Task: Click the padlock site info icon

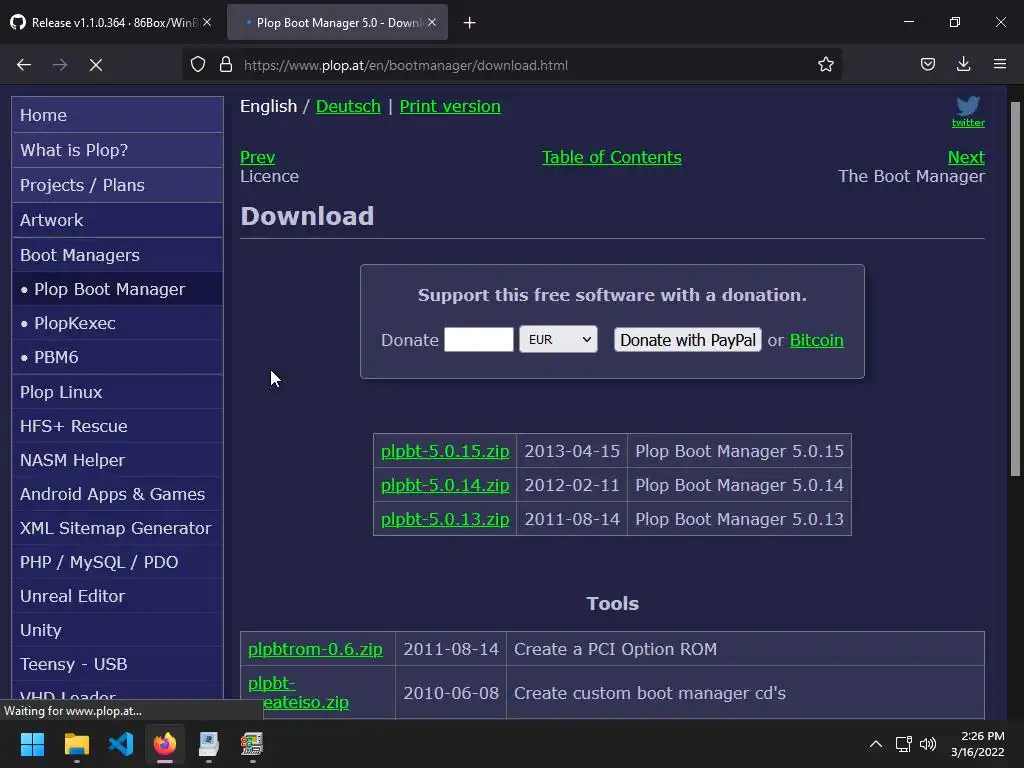Action: [226, 65]
